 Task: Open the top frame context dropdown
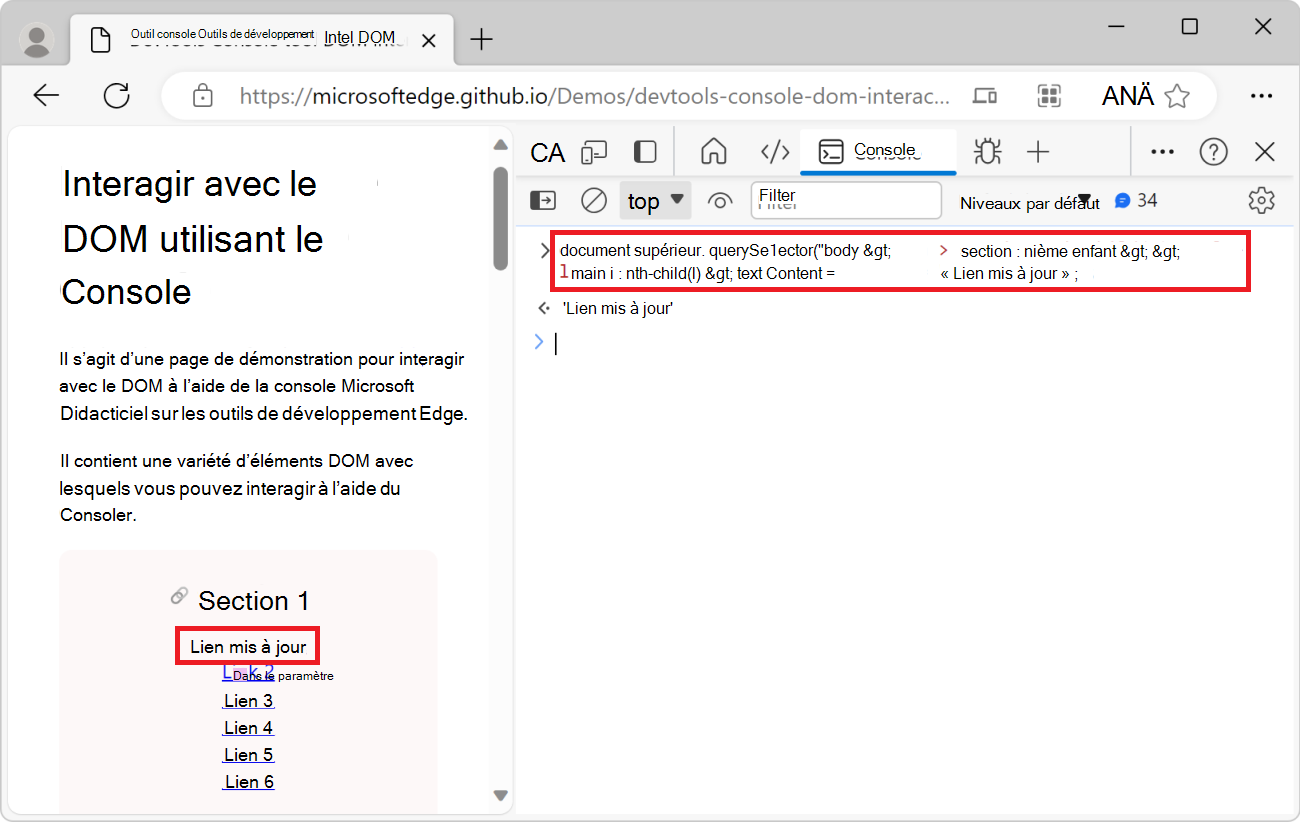coord(655,200)
